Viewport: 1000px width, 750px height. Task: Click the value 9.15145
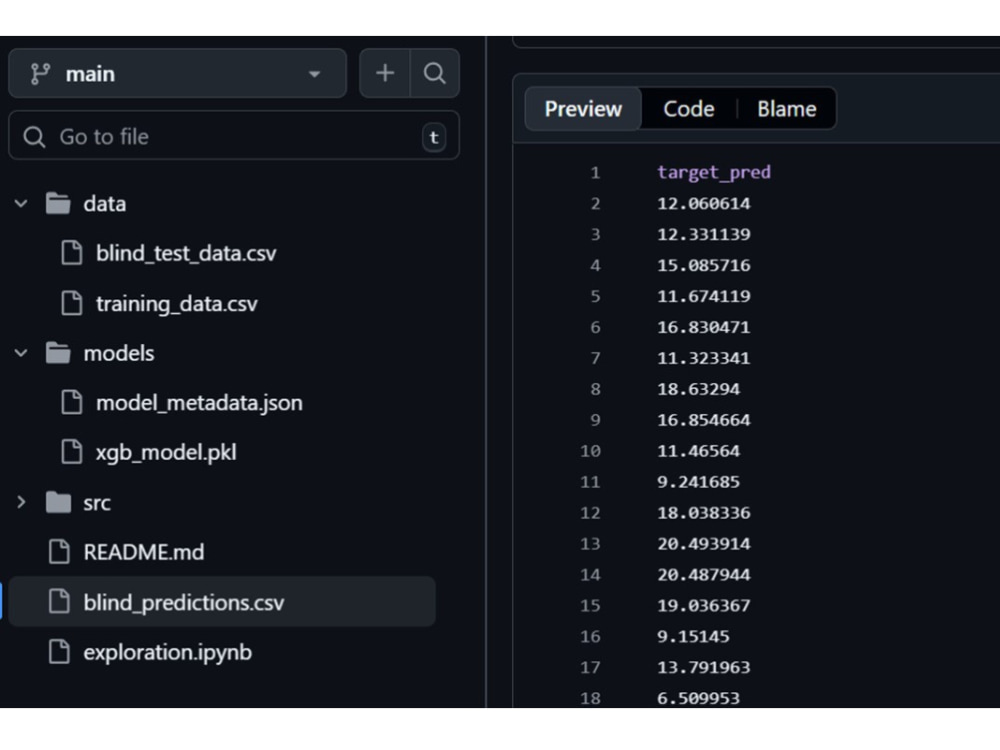pos(693,636)
